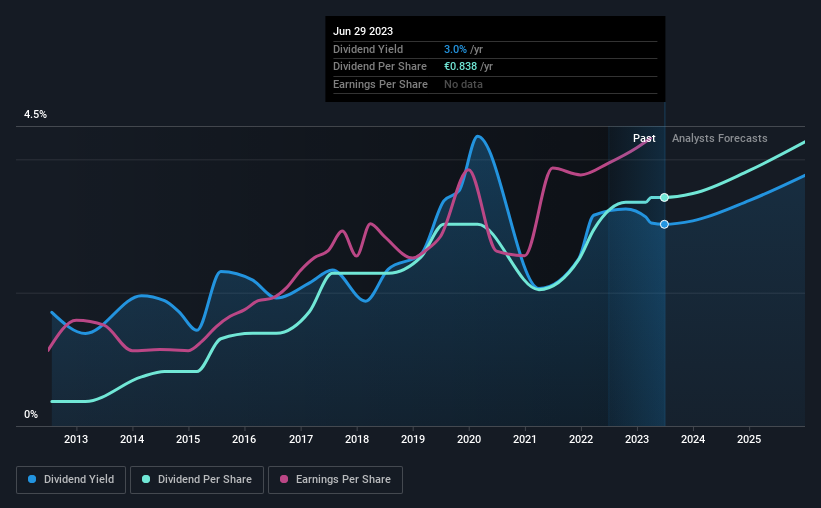Click the 2016 x-axis label

coord(244,439)
